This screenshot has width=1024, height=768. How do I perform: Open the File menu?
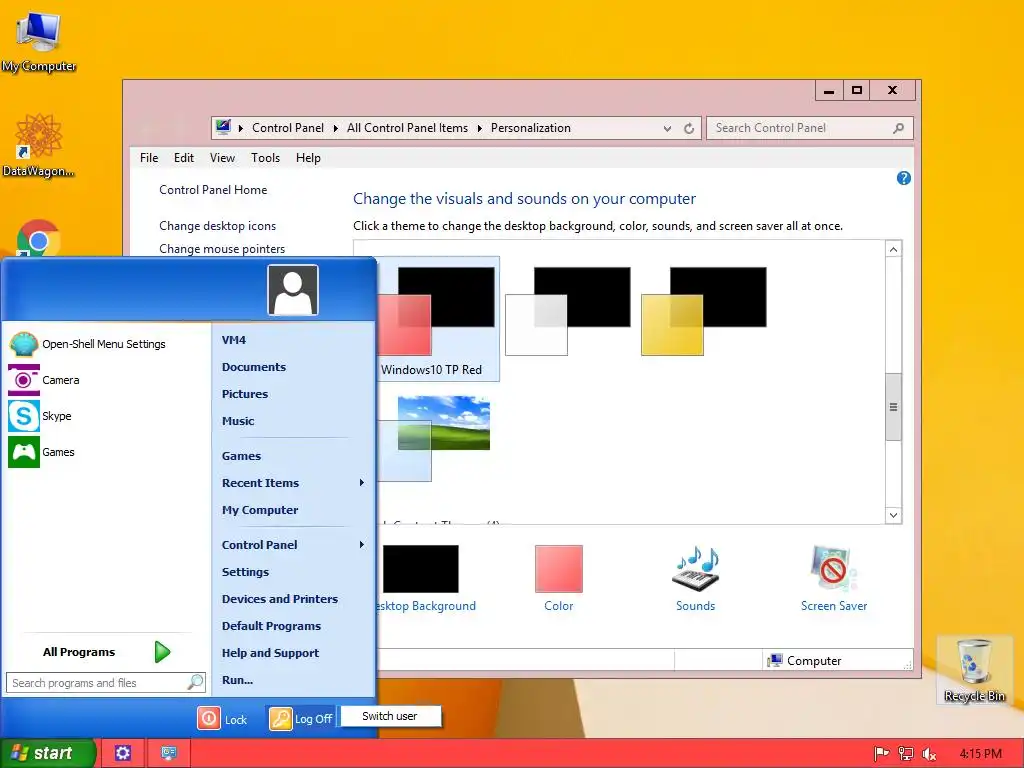tap(149, 158)
